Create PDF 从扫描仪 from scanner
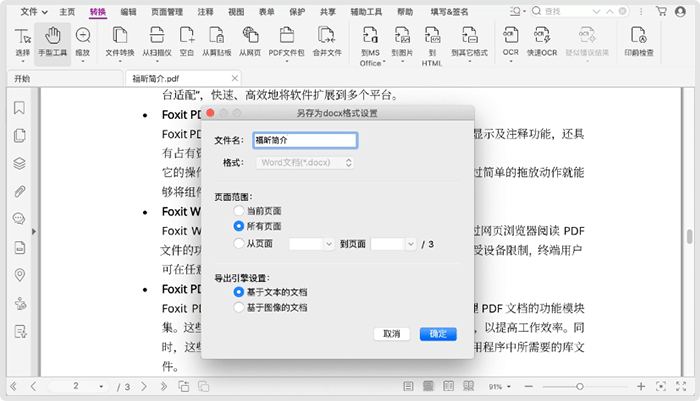Image resolution: width=700 pixels, height=401 pixels. coord(157,43)
